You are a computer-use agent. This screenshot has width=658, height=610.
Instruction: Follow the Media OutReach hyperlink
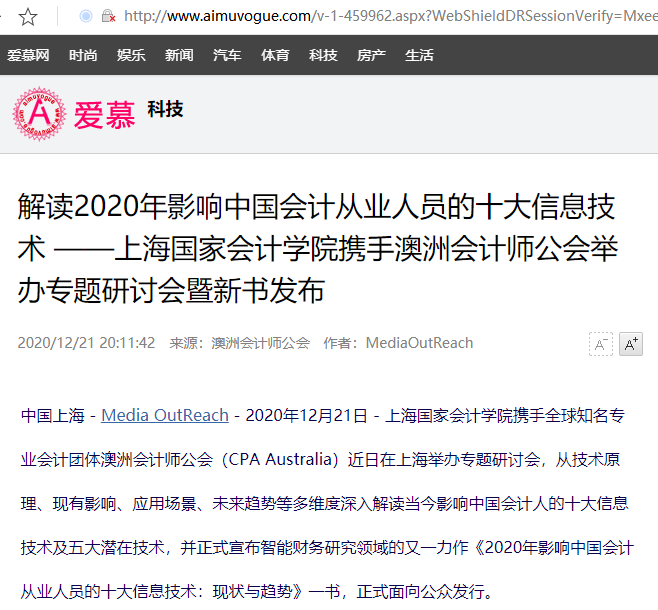tap(165, 415)
